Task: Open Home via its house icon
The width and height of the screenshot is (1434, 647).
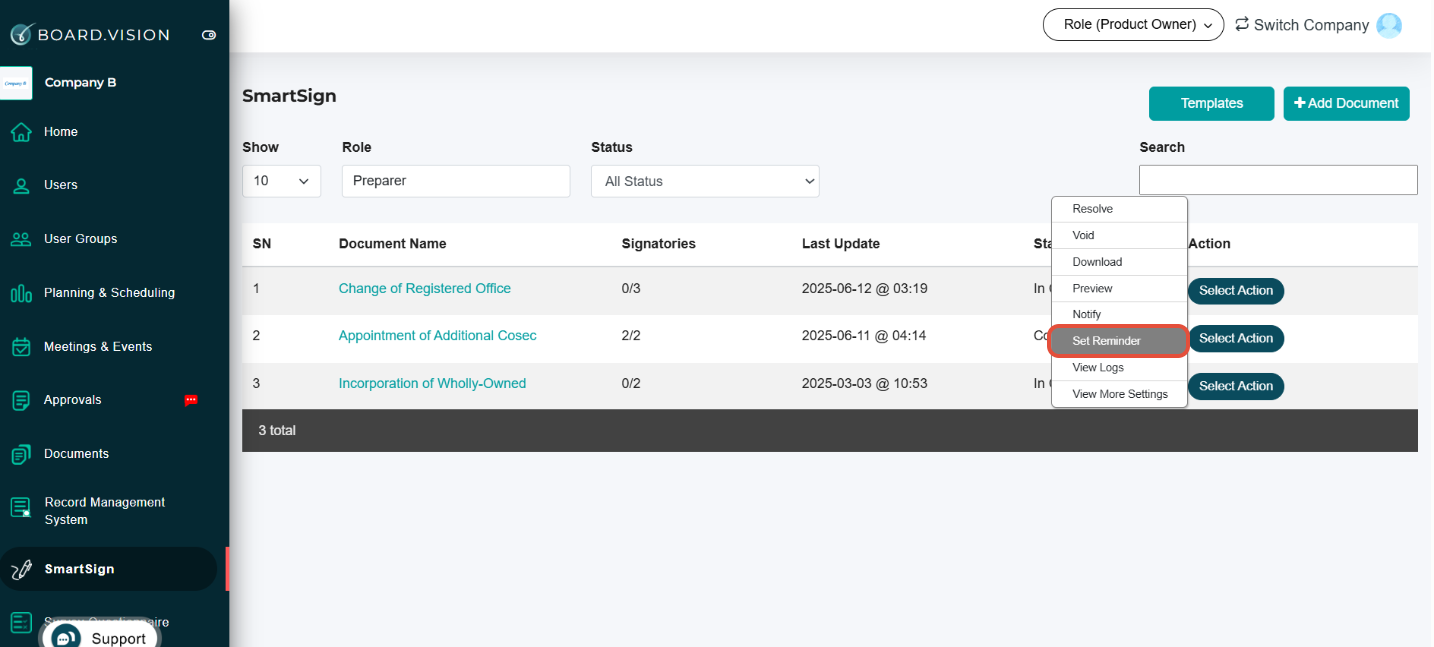Action: [x=21, y=132]
